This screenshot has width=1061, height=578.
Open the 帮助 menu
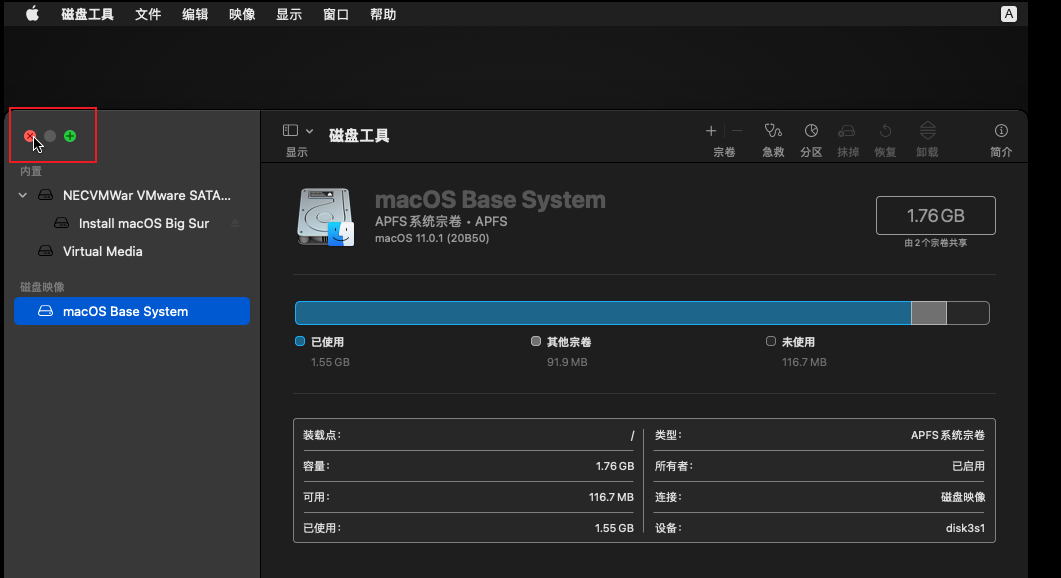(x=383, y=14)
